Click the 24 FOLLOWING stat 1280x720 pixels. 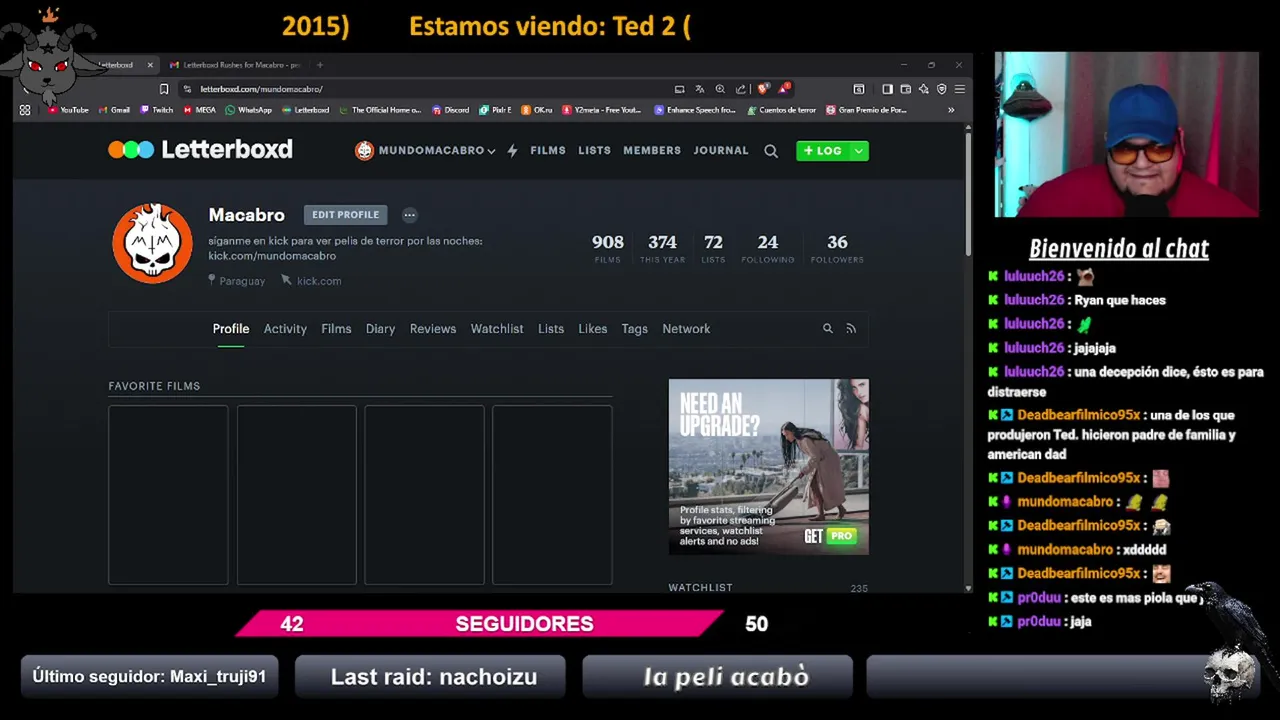(x=768, y=248)
